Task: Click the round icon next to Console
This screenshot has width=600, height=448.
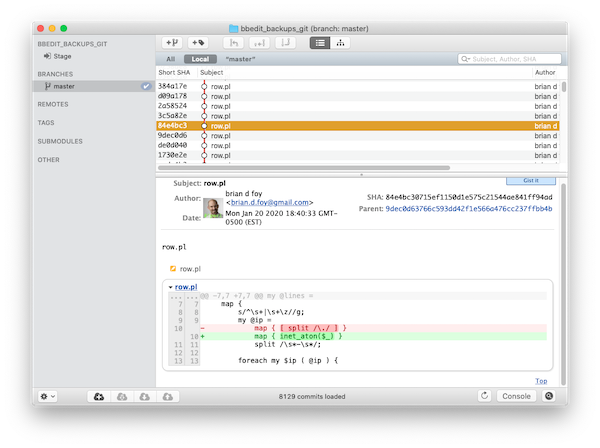Action: (549, 396)
